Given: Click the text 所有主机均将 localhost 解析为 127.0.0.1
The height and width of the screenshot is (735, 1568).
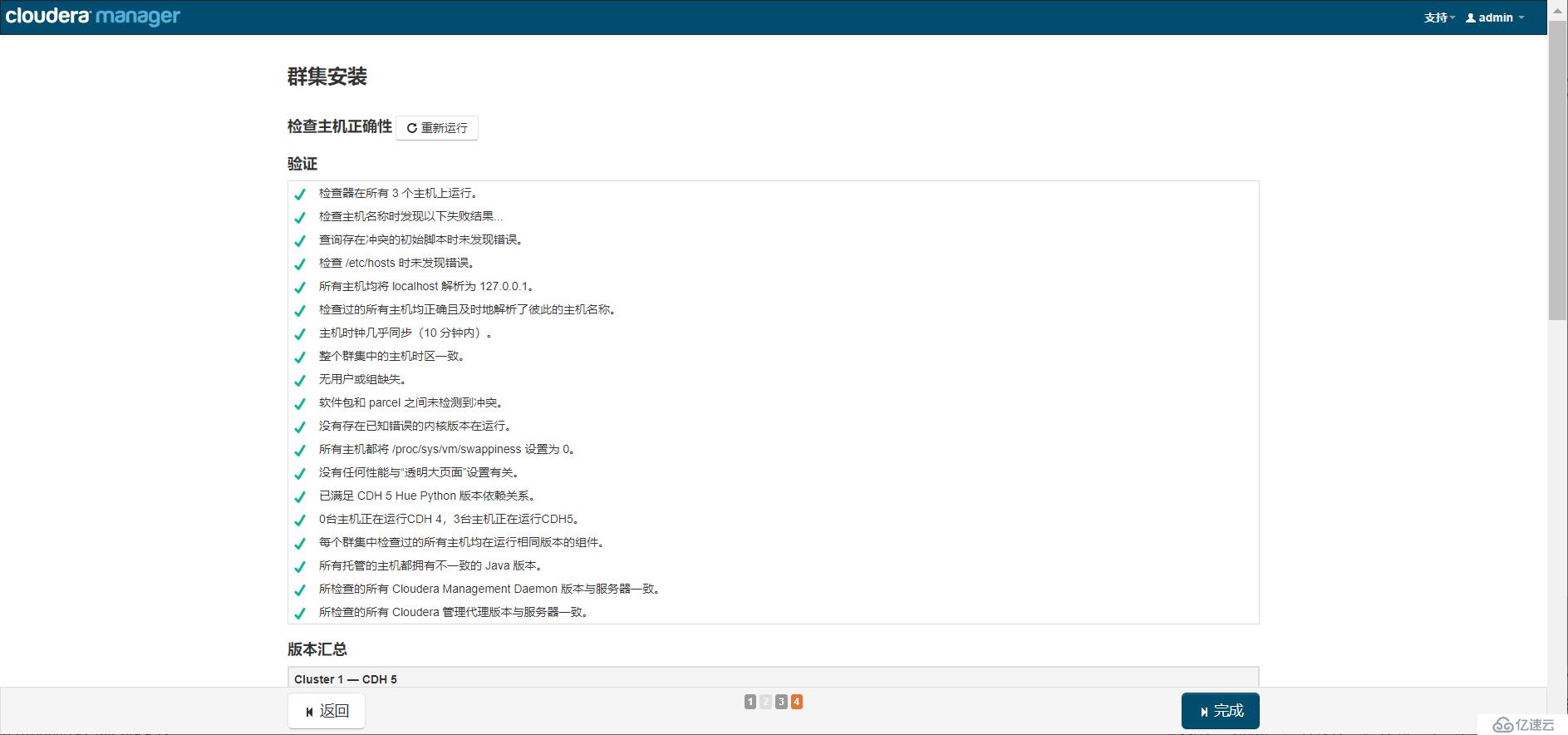Looking at the screenshot, I should click(x=427, y=286).
